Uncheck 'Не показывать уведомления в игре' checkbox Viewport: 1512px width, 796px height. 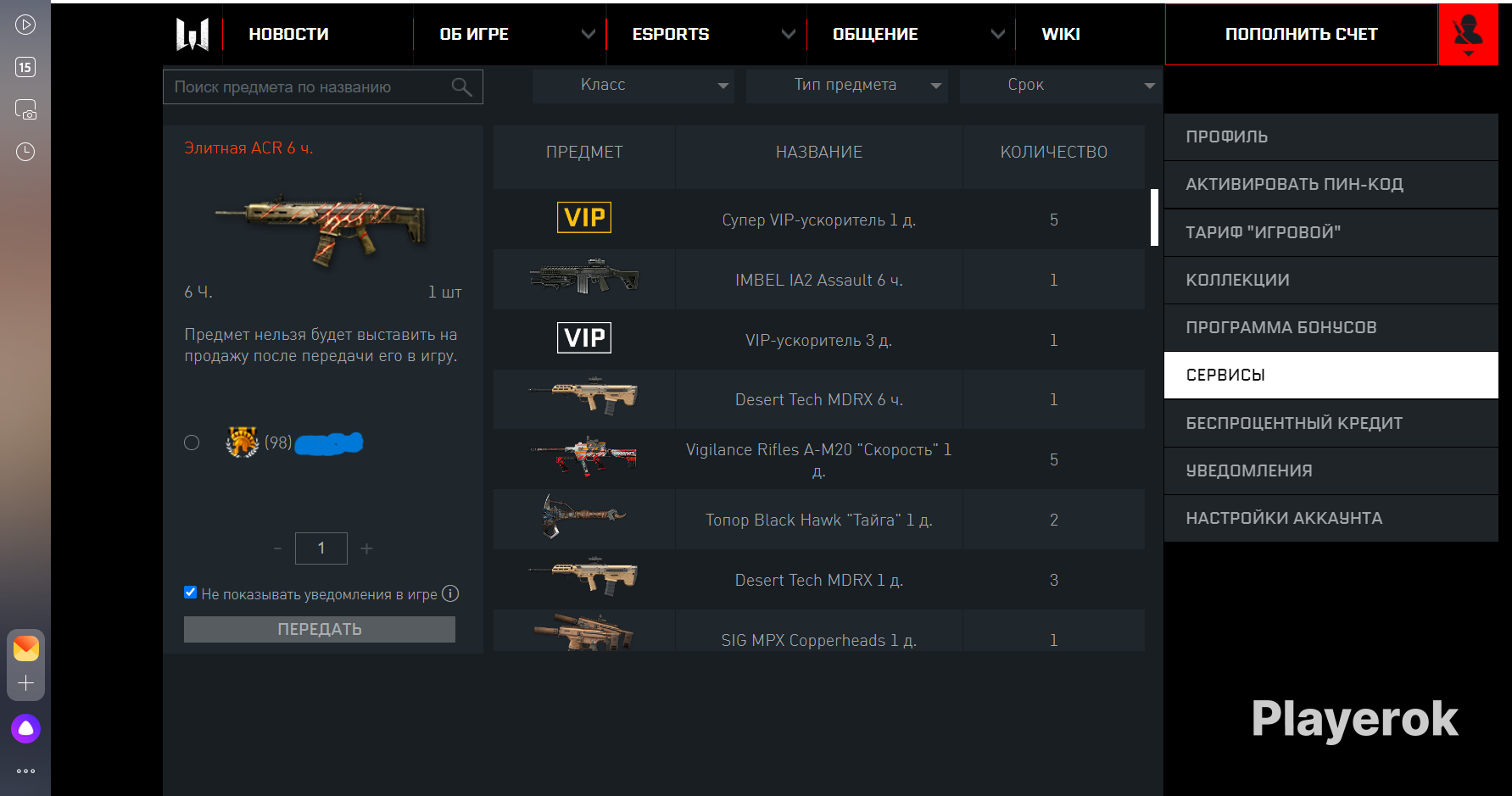click(x=191, y=593)
